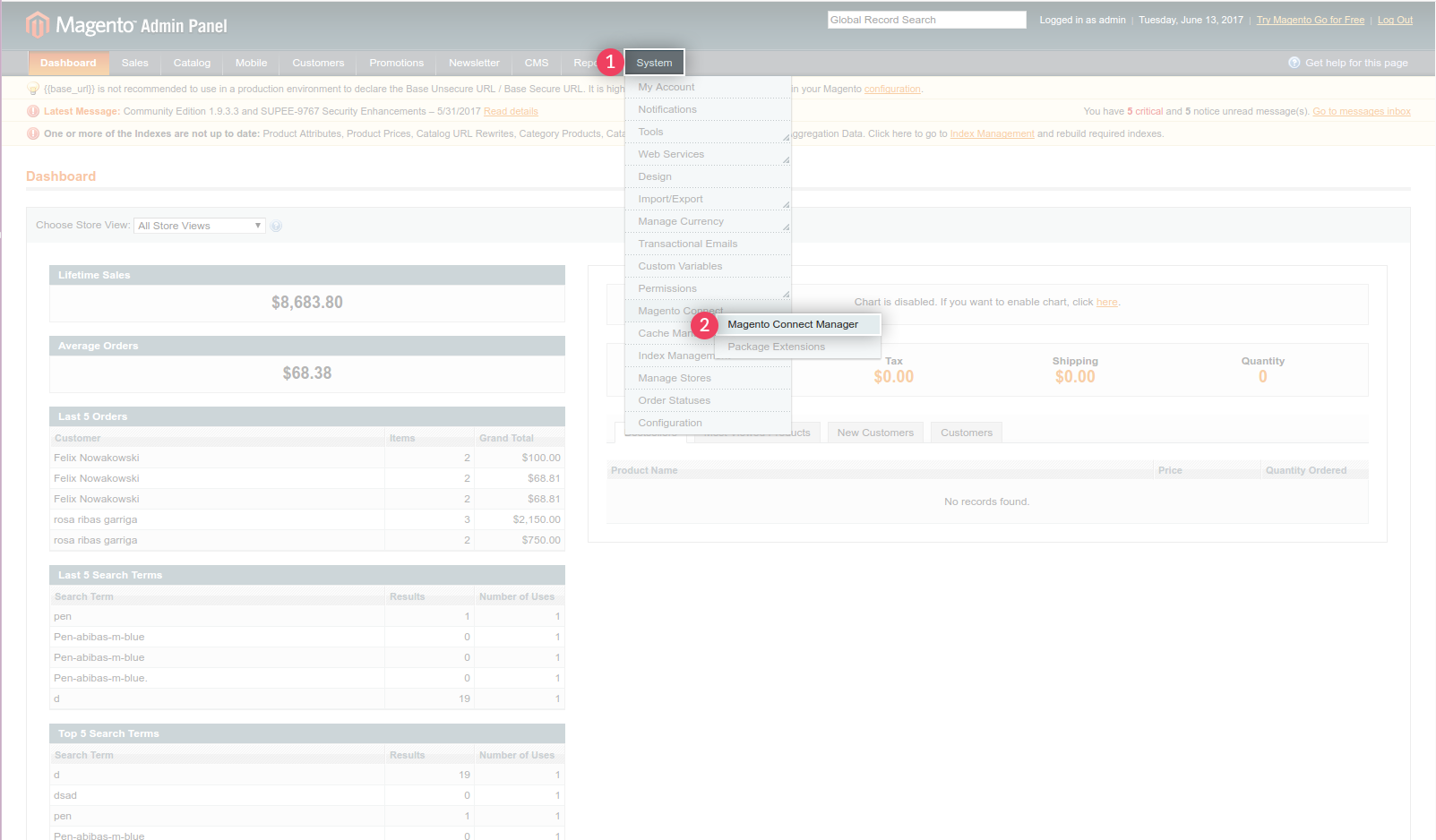1436x840 pixels.
Task: Open the Catalog menu
Action: (192, 63)
